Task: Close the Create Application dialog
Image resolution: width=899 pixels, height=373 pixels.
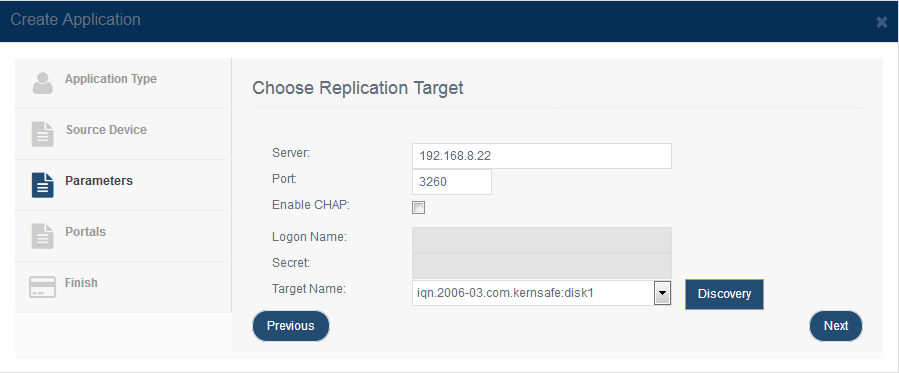Action: coord(881,22)
